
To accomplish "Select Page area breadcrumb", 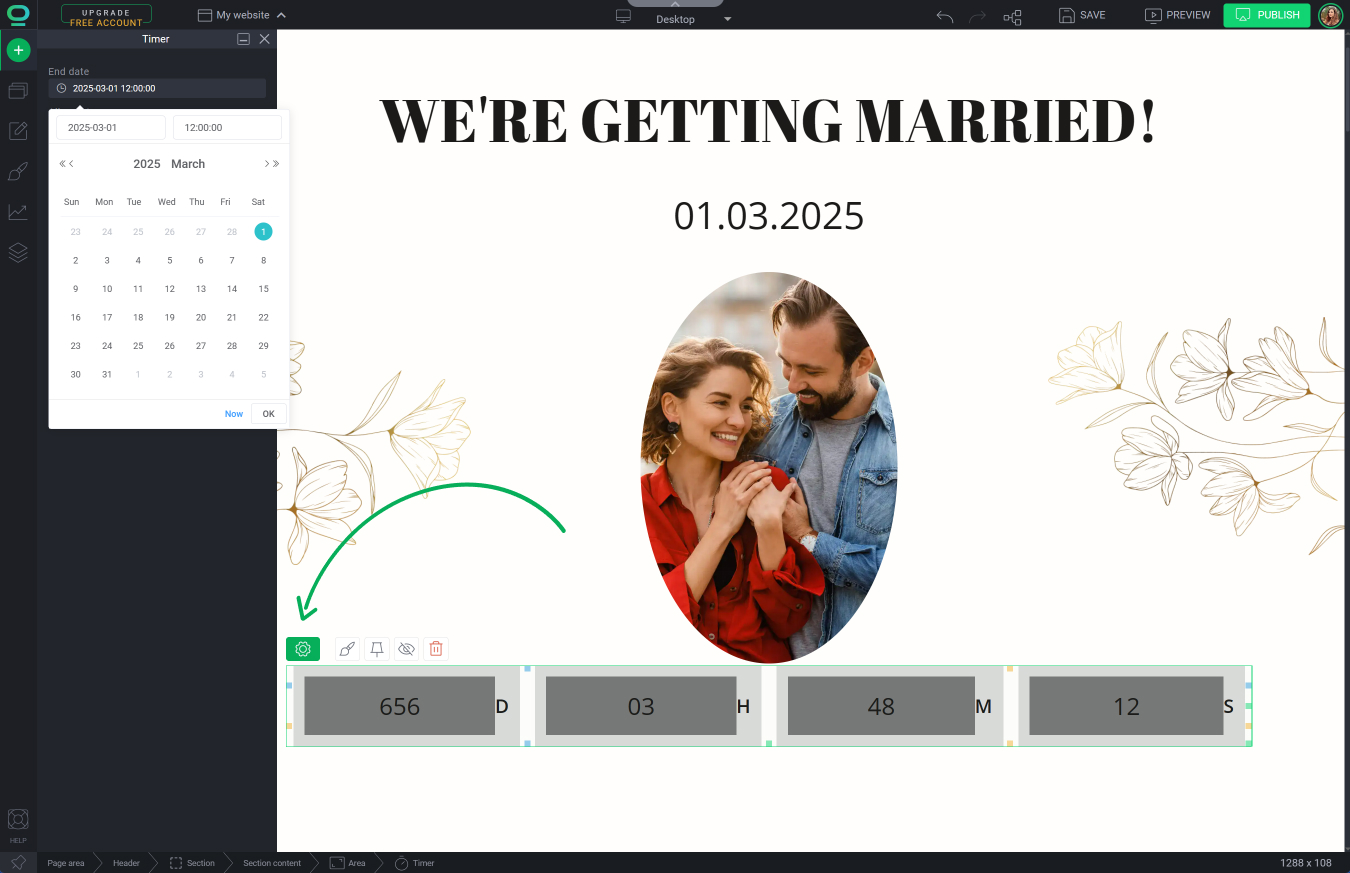I will pyautogui.click(x=66, y=863).
